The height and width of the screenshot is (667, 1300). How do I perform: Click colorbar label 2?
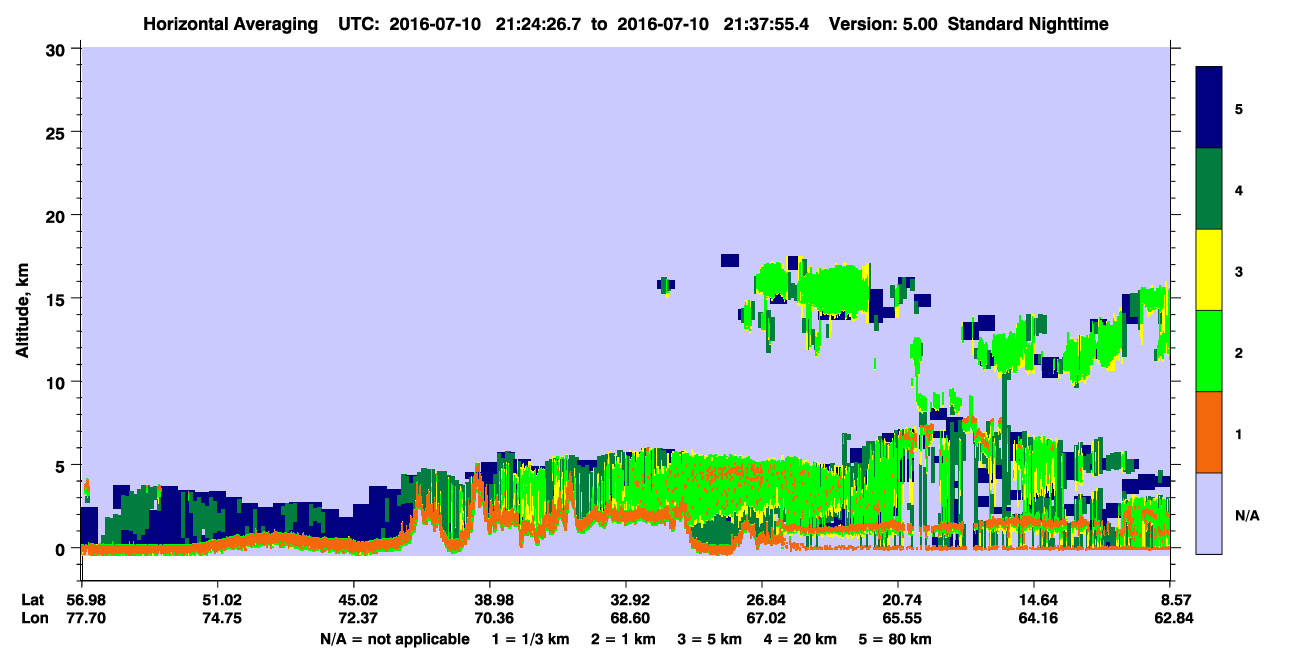pos(1239,353)
